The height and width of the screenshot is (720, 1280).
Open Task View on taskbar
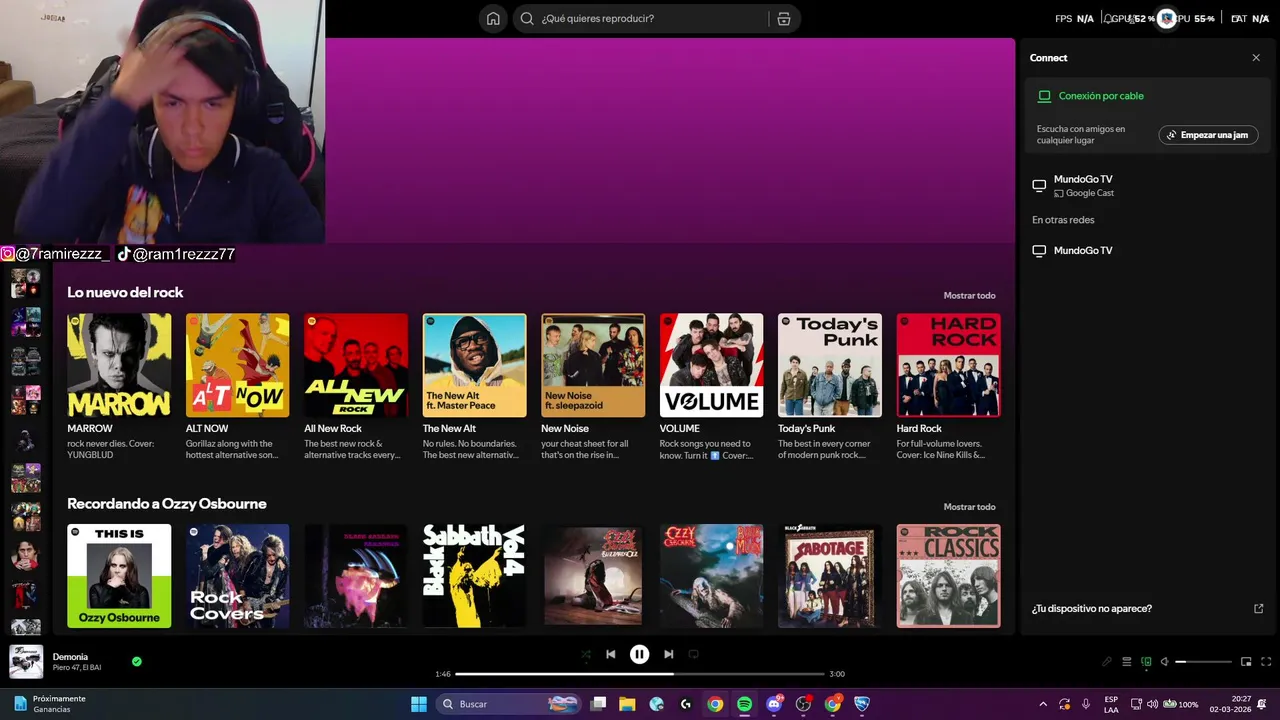tap(598, 704)
